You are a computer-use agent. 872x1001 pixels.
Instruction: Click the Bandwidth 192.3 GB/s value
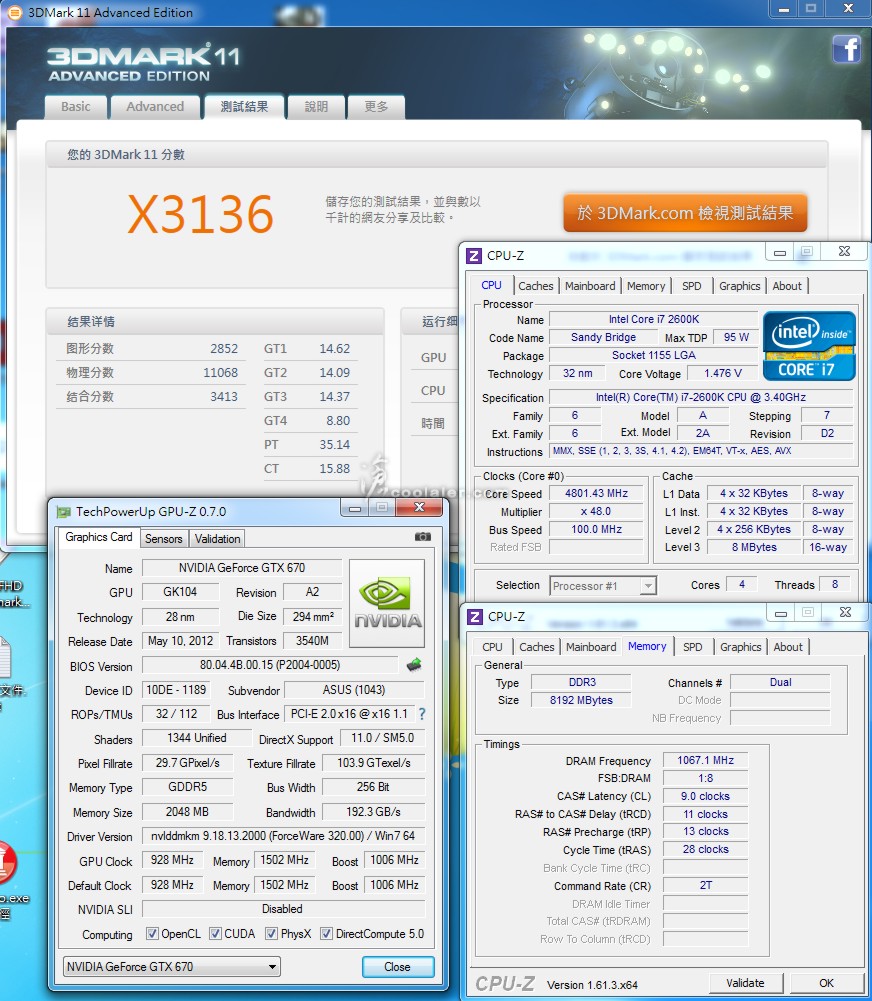point(373,812)
